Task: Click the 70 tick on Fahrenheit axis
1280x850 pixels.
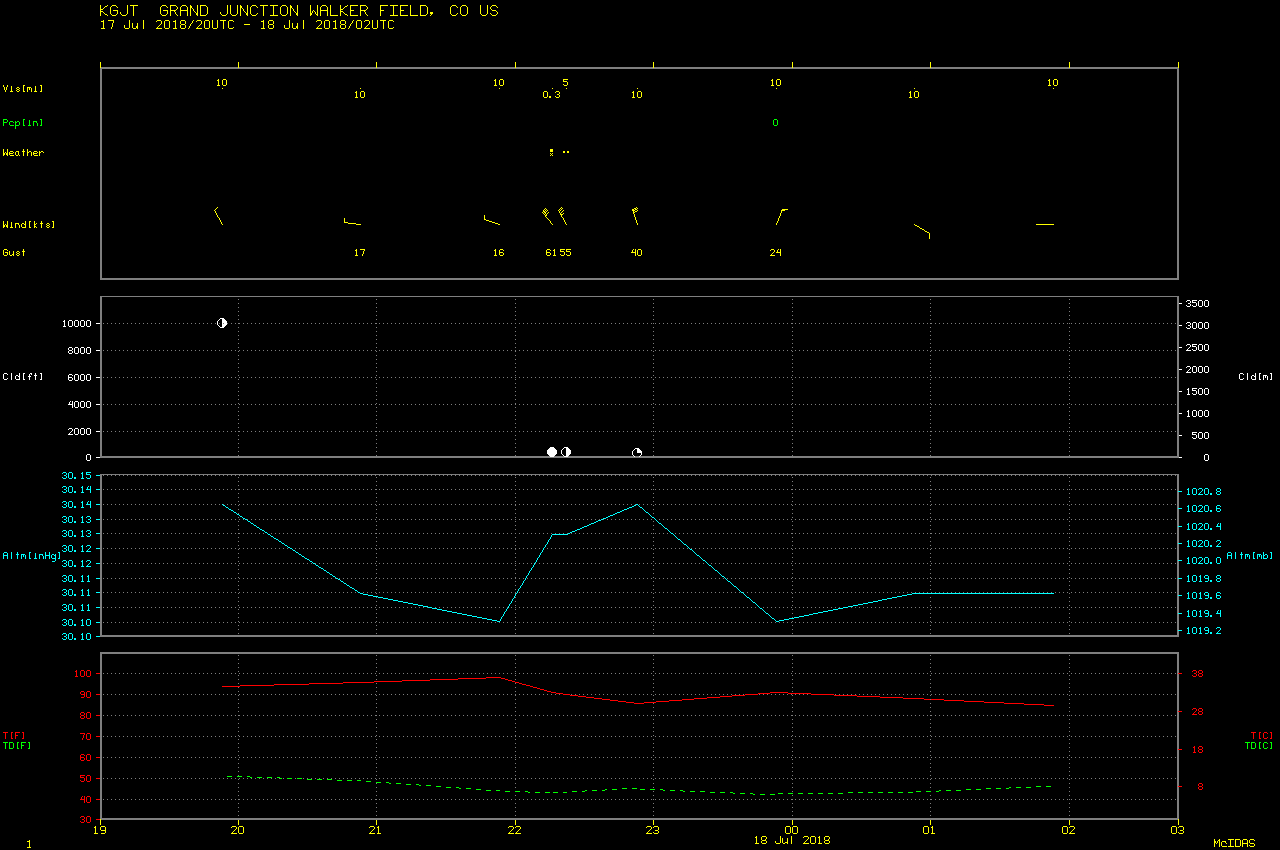Action: pos(86,737)
